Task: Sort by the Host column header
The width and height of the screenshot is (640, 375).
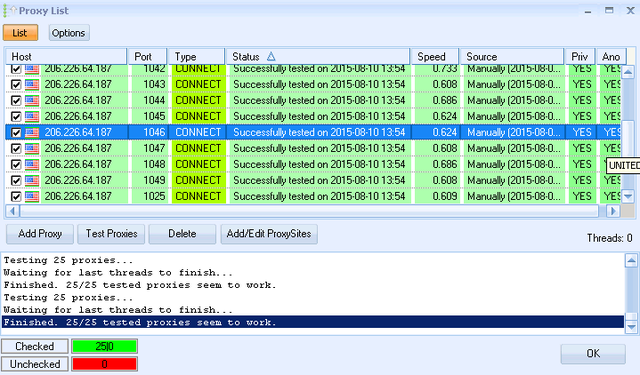Action: coord(65,57)
